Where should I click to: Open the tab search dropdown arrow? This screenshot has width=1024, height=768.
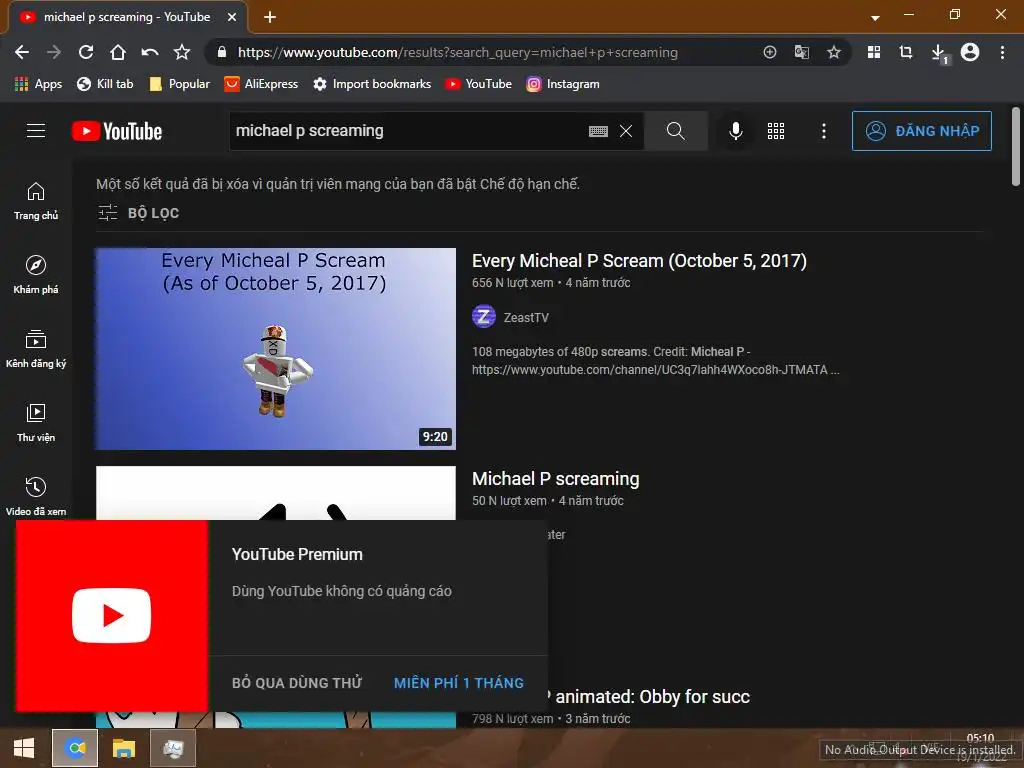click(x=875, y=18)
